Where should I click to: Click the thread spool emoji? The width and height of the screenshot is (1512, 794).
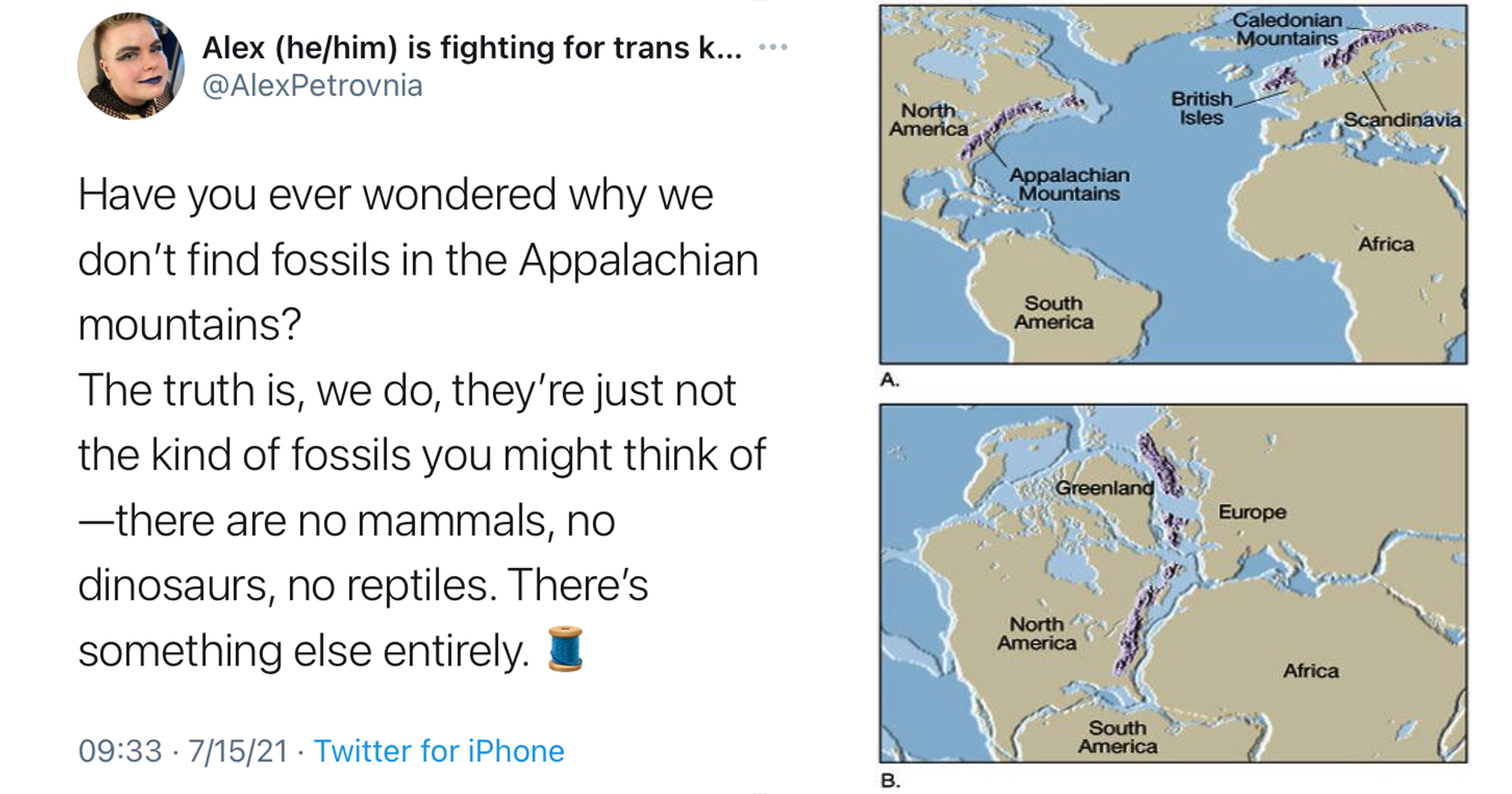pyautogui.click(x=565, y=648)
